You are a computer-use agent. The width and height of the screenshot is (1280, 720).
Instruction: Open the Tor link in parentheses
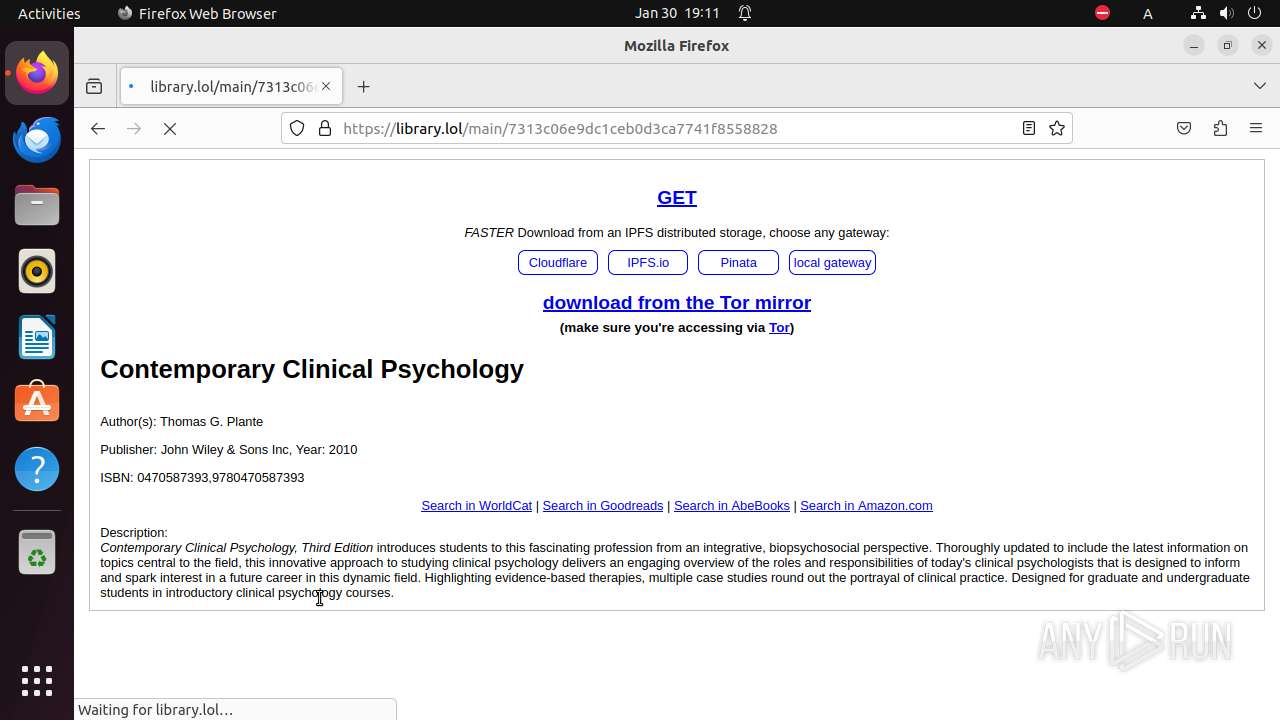pyautogui.click(x=779, y=328)
